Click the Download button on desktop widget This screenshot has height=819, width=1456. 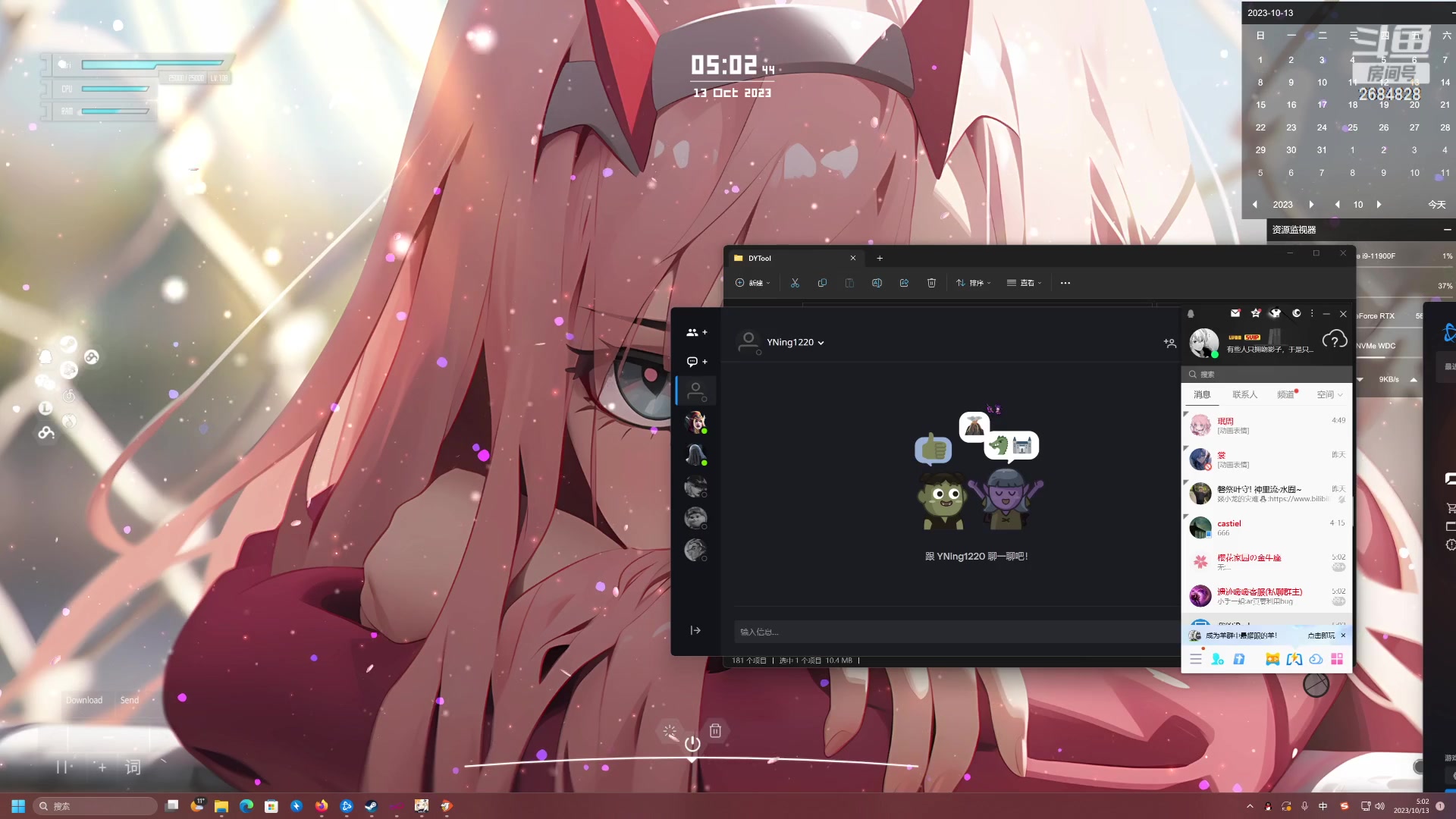click(x=84, y=700)
